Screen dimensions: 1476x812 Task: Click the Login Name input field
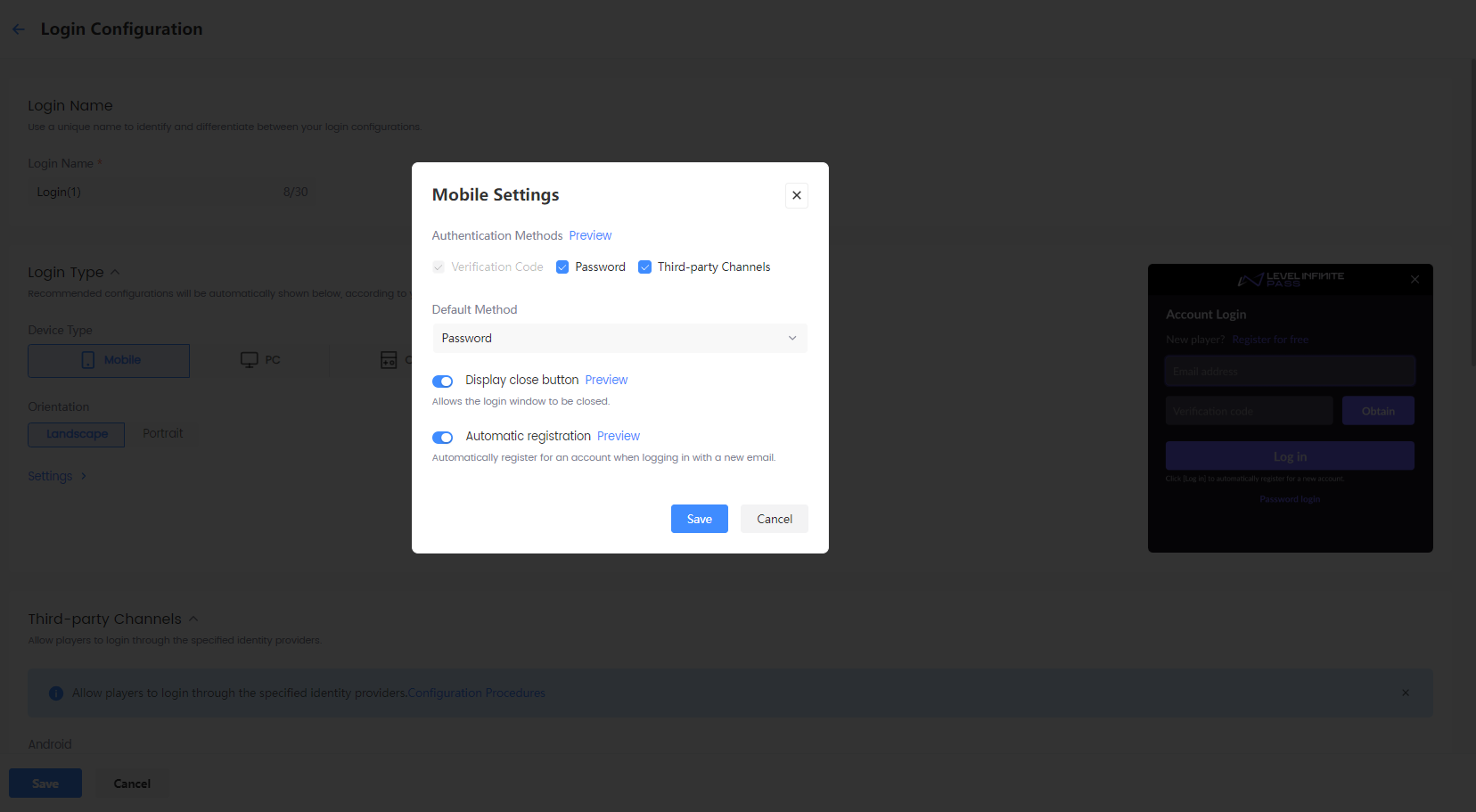[x=170, y=192]
